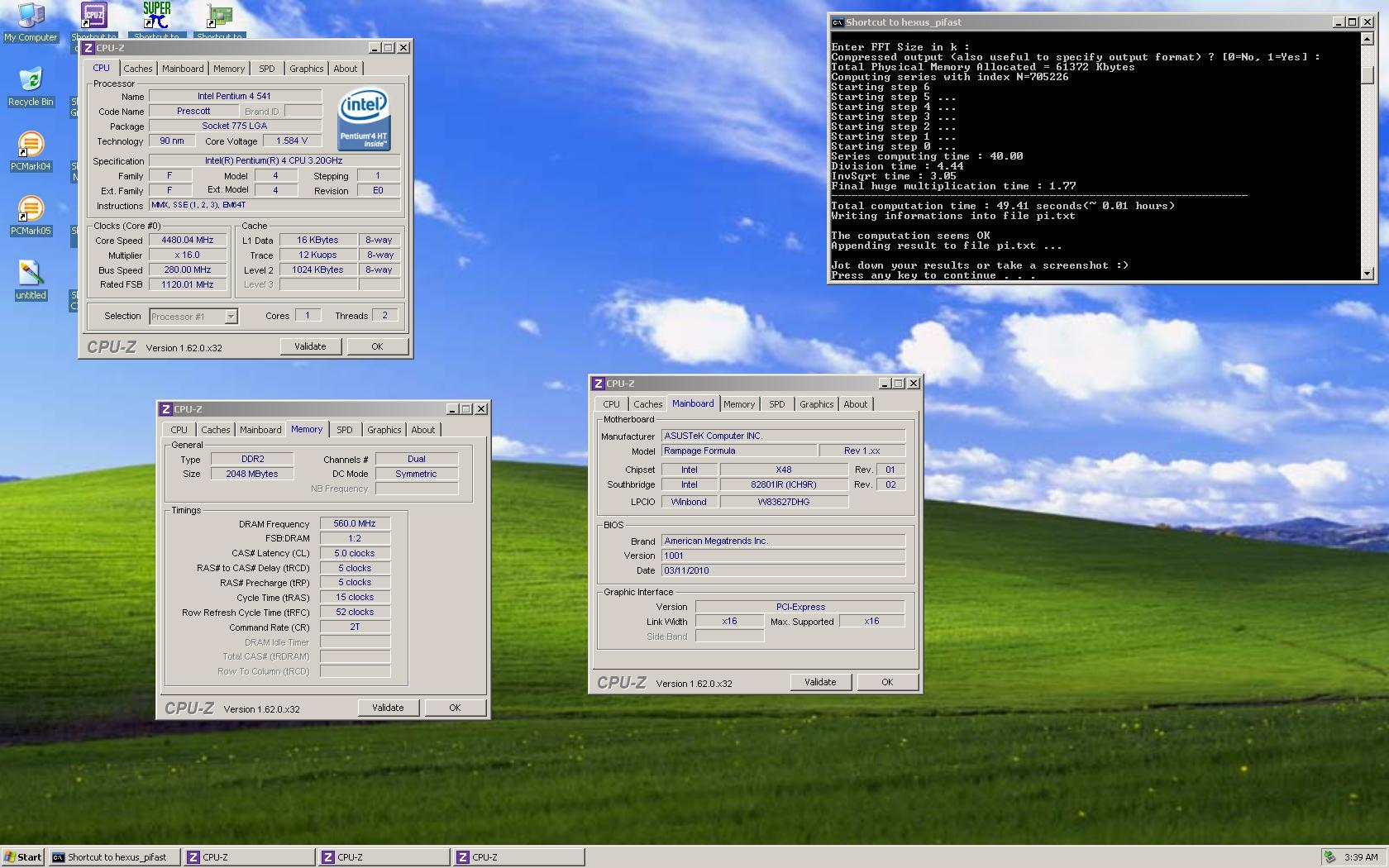Click OK in the Mainboard window
Image resolution: width=1389 pixels, height=868 pixels.
pos(887,682)
